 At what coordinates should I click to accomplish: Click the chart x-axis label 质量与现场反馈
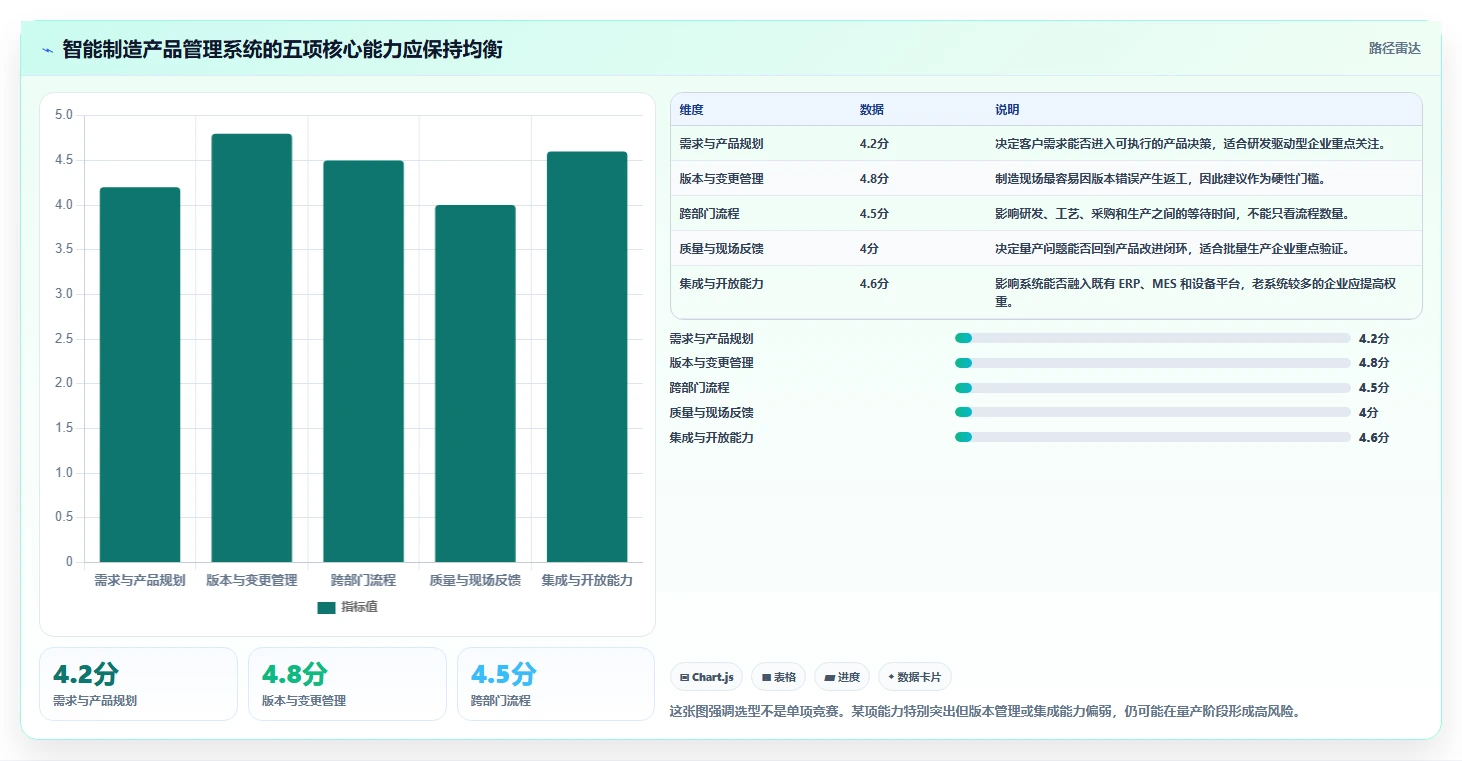(475, 580)
